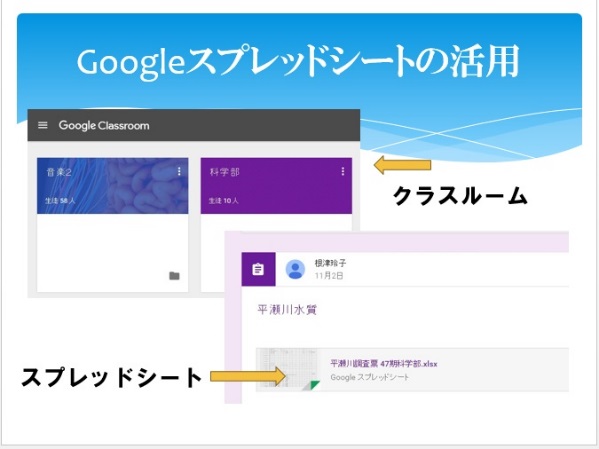This screenshot has width=599, height=449.
Task: Open the three-dot menu on 音楽2 card
Action: point(179,172)
